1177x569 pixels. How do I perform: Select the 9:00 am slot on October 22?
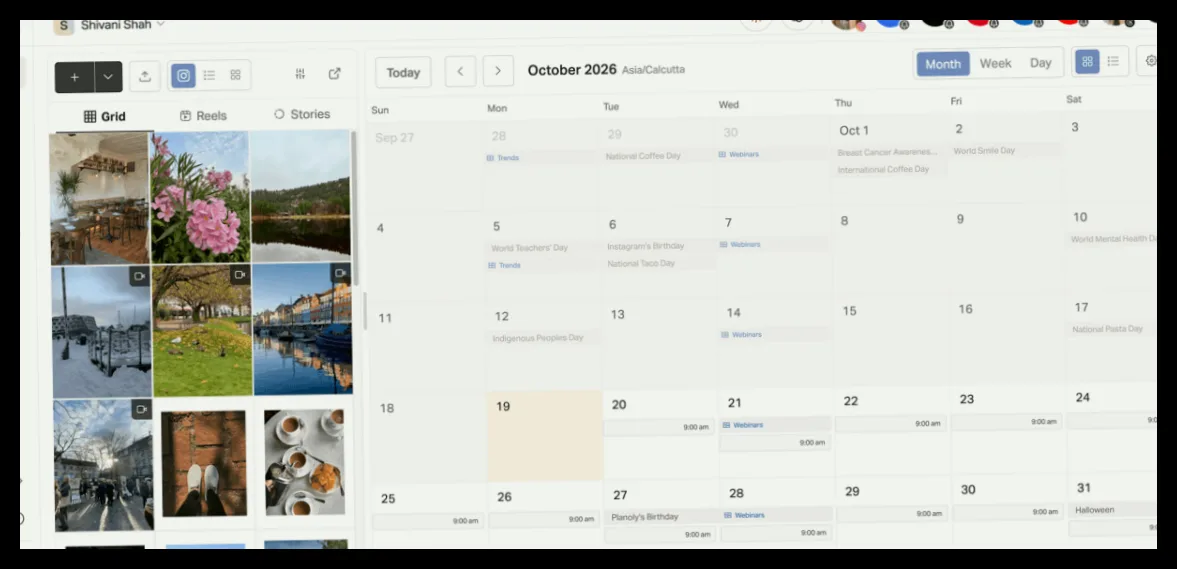[x=891, y=423]
